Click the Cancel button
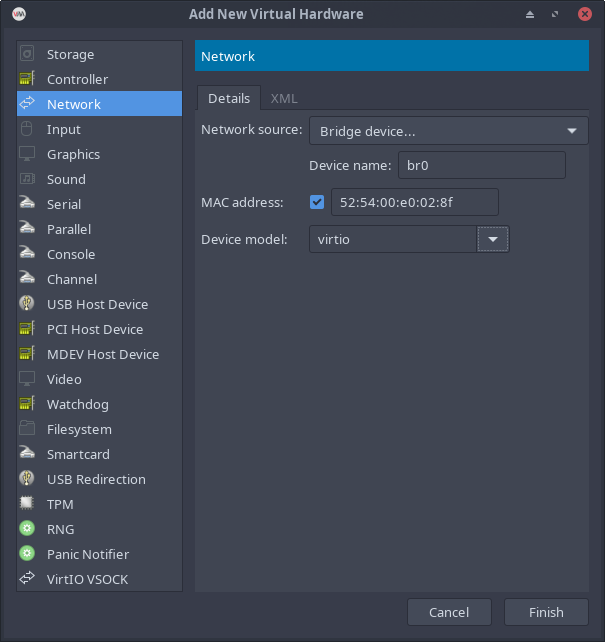Image resolution: width=605 pixels, height=642 pixels. click(449, 612)
